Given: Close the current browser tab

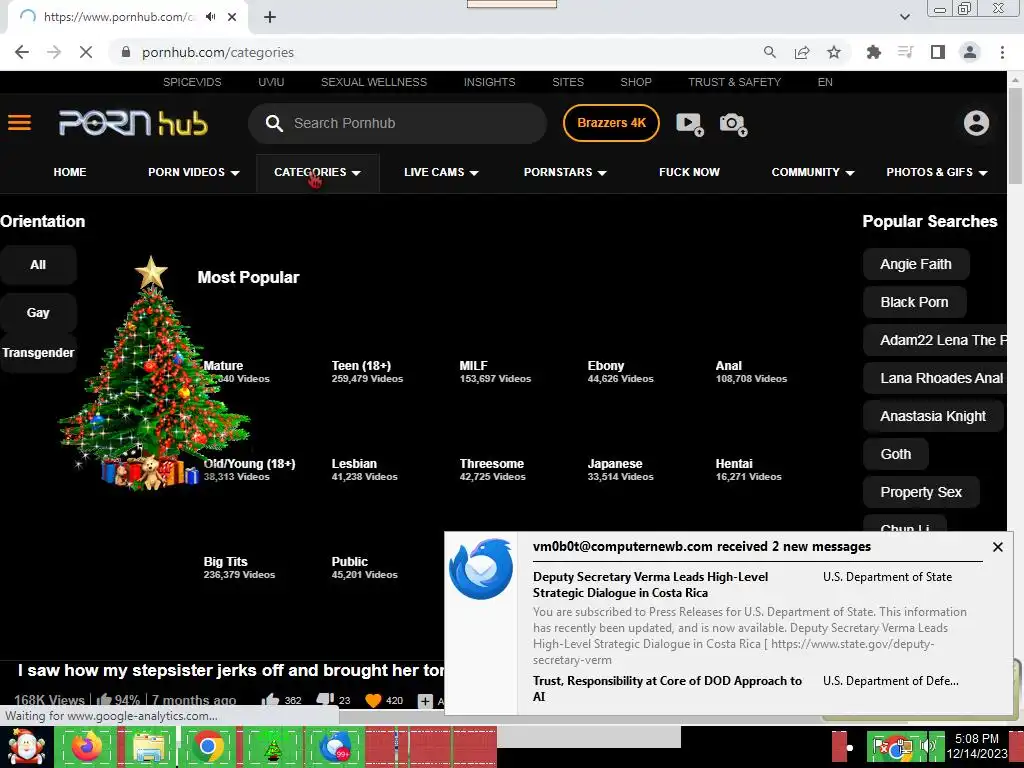Looking at the screenshot, I should 232,17.
